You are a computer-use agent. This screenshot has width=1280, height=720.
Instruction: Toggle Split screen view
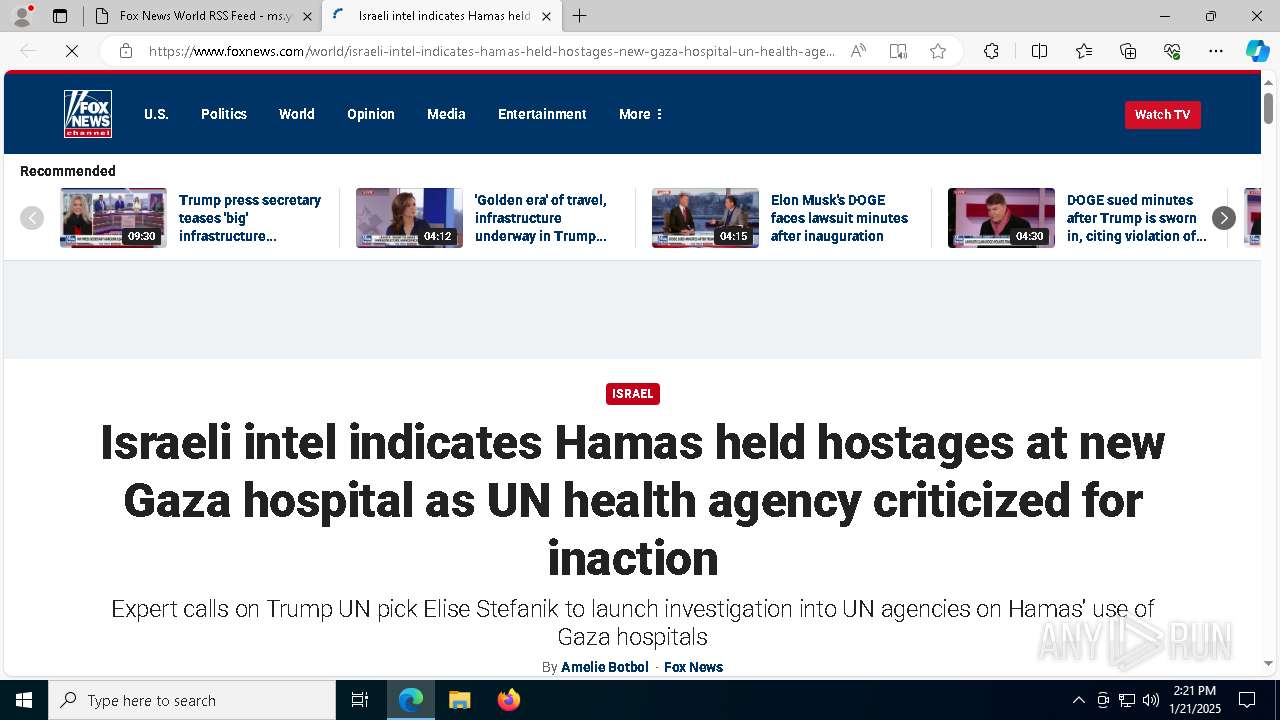[1039, 51]
